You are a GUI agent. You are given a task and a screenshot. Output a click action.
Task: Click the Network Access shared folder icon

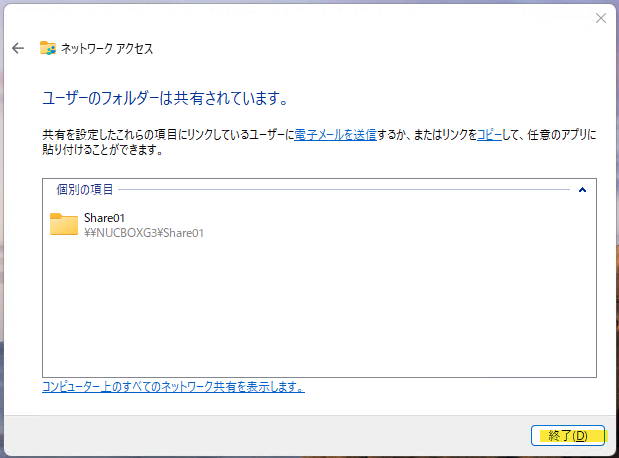[x=47, y=48]
